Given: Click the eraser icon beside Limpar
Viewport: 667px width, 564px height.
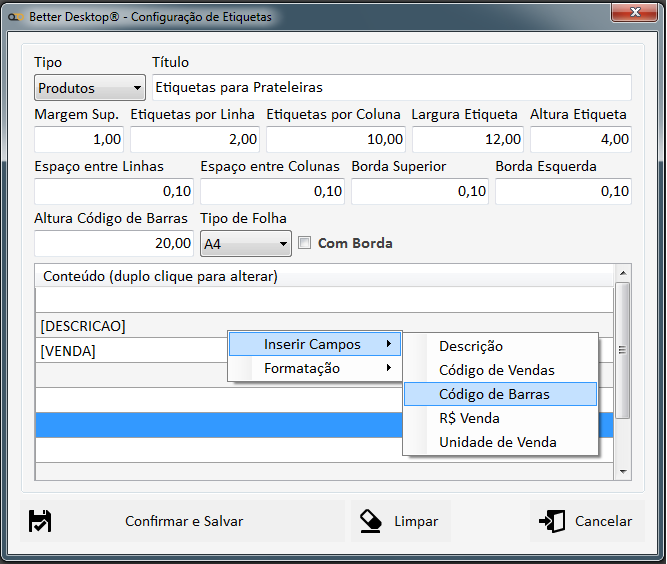Looking at the screenshot, I should click(x=371, y=521).
